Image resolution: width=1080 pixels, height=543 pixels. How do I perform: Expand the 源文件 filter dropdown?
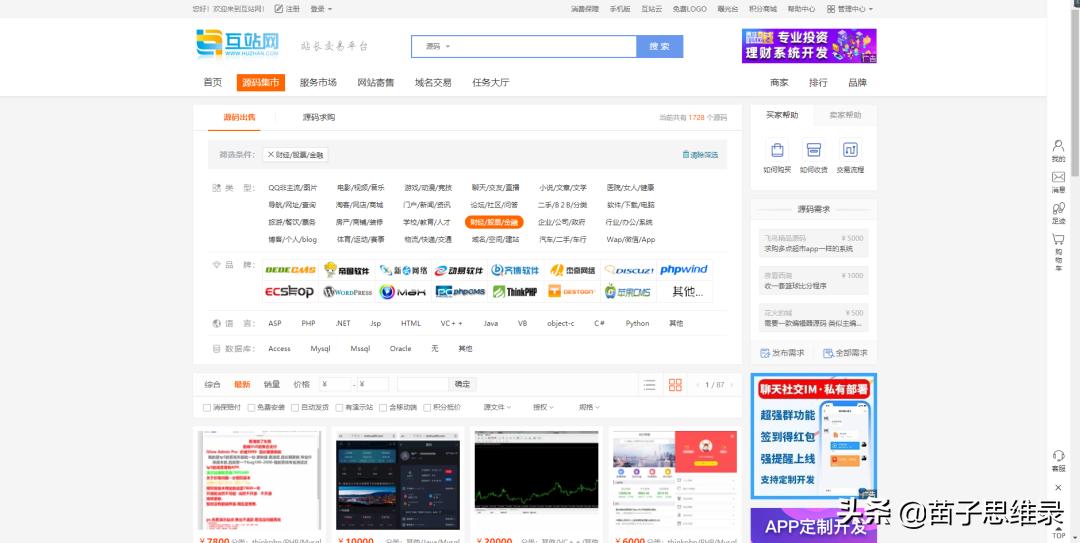497,407
